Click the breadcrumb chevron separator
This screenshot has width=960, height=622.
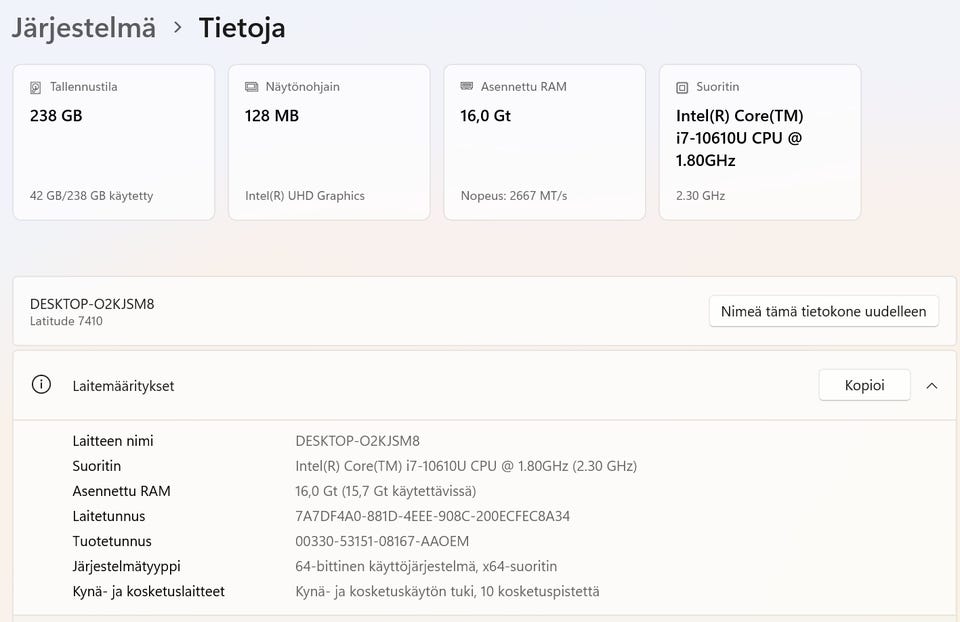coord(178,27)
